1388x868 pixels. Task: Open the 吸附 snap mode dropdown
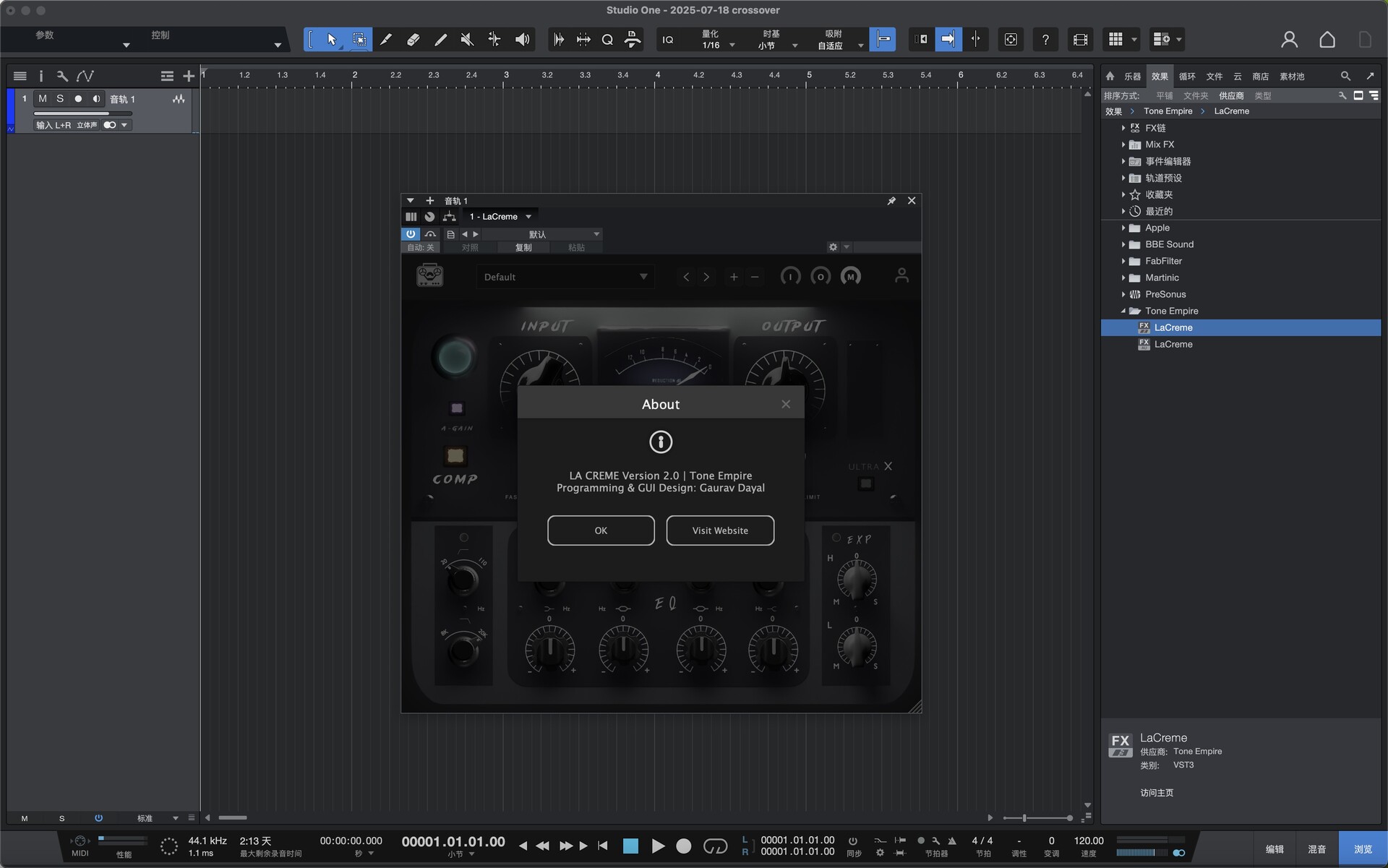840,40
